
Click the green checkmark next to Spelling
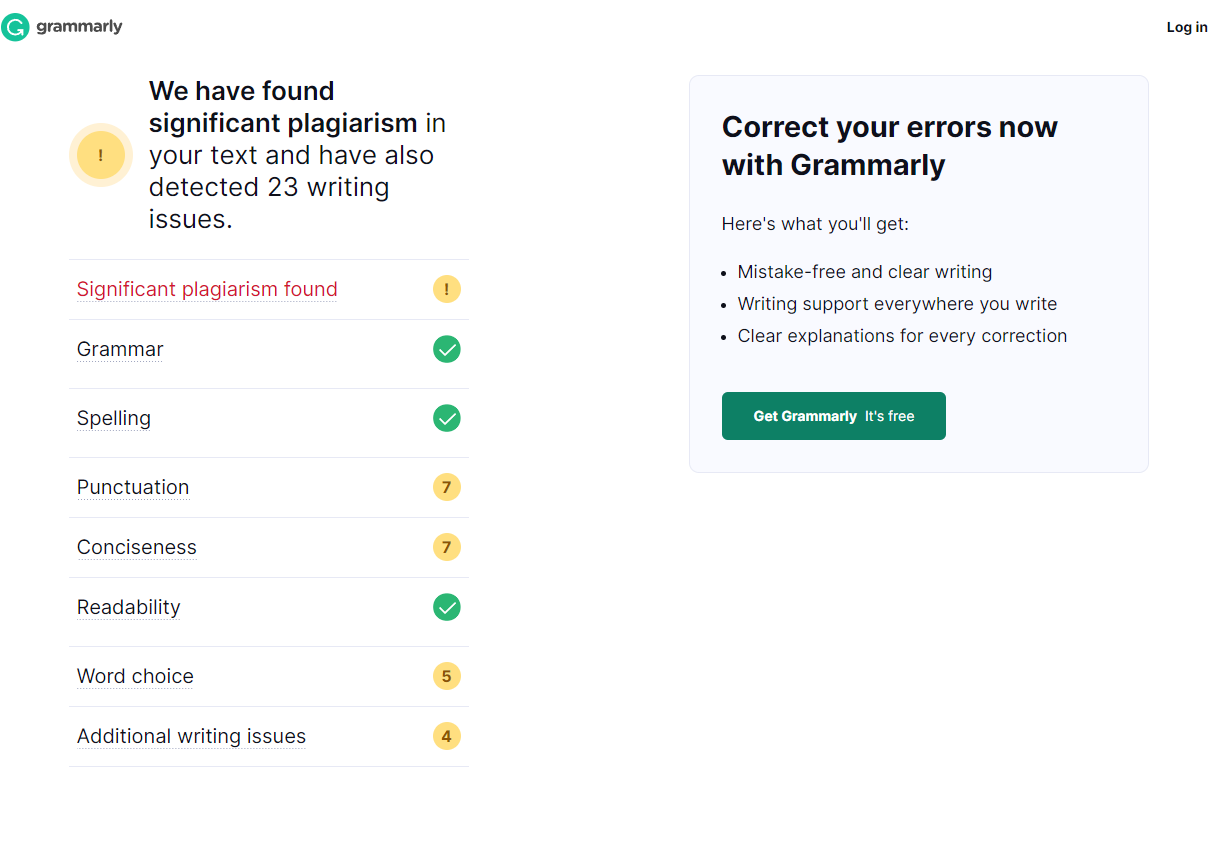pos(446,418)
